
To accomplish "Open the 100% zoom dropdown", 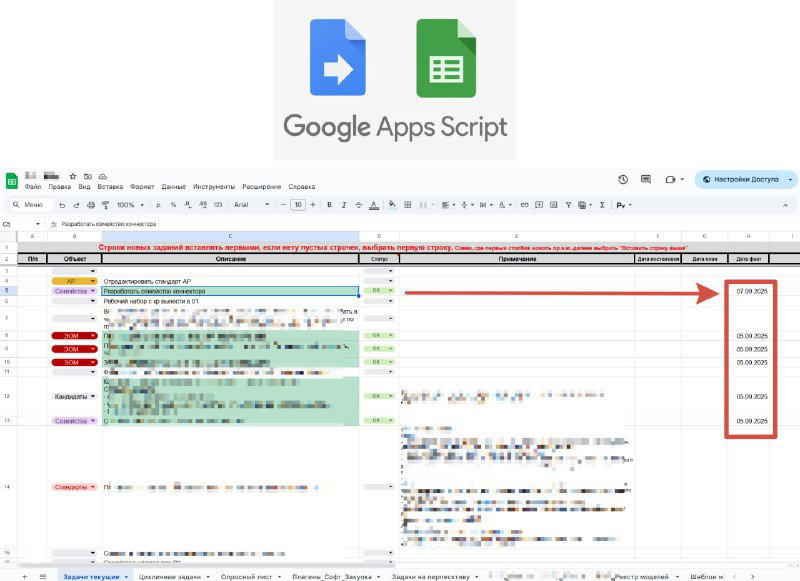I will point(130,205).
